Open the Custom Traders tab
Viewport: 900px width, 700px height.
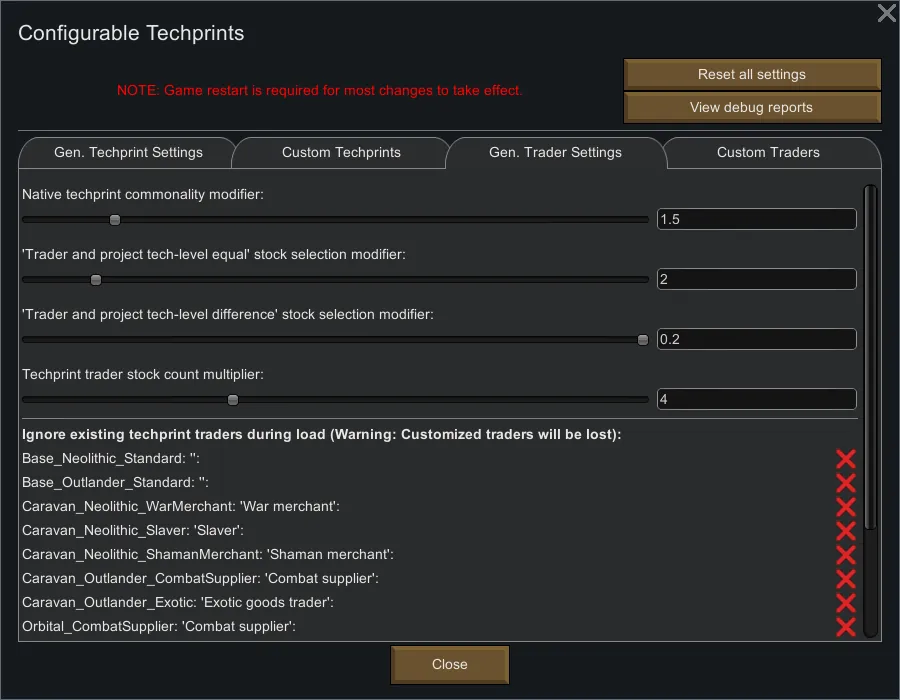click(768, 153)
